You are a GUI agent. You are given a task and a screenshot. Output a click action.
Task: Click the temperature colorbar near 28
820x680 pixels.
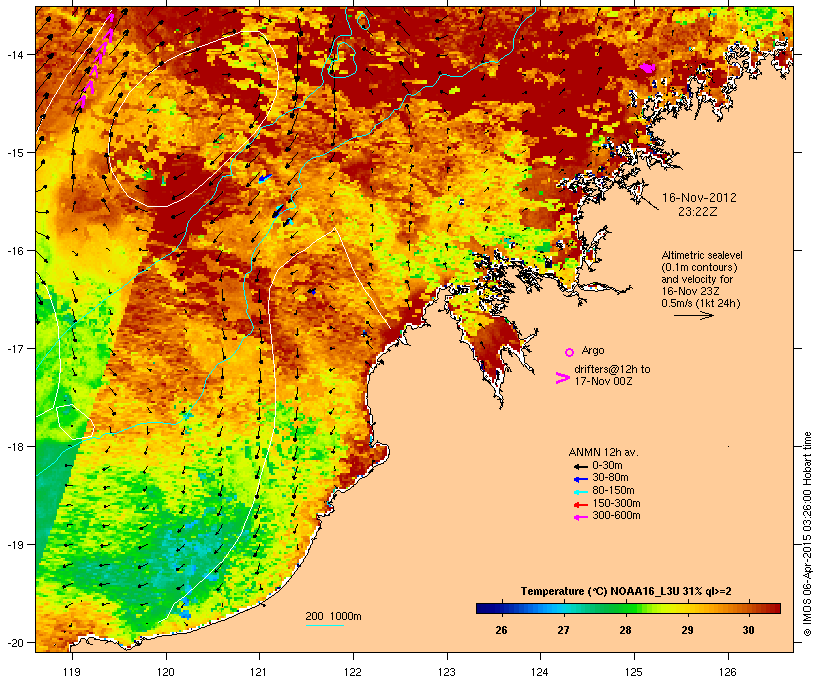[x=625, y=608]
